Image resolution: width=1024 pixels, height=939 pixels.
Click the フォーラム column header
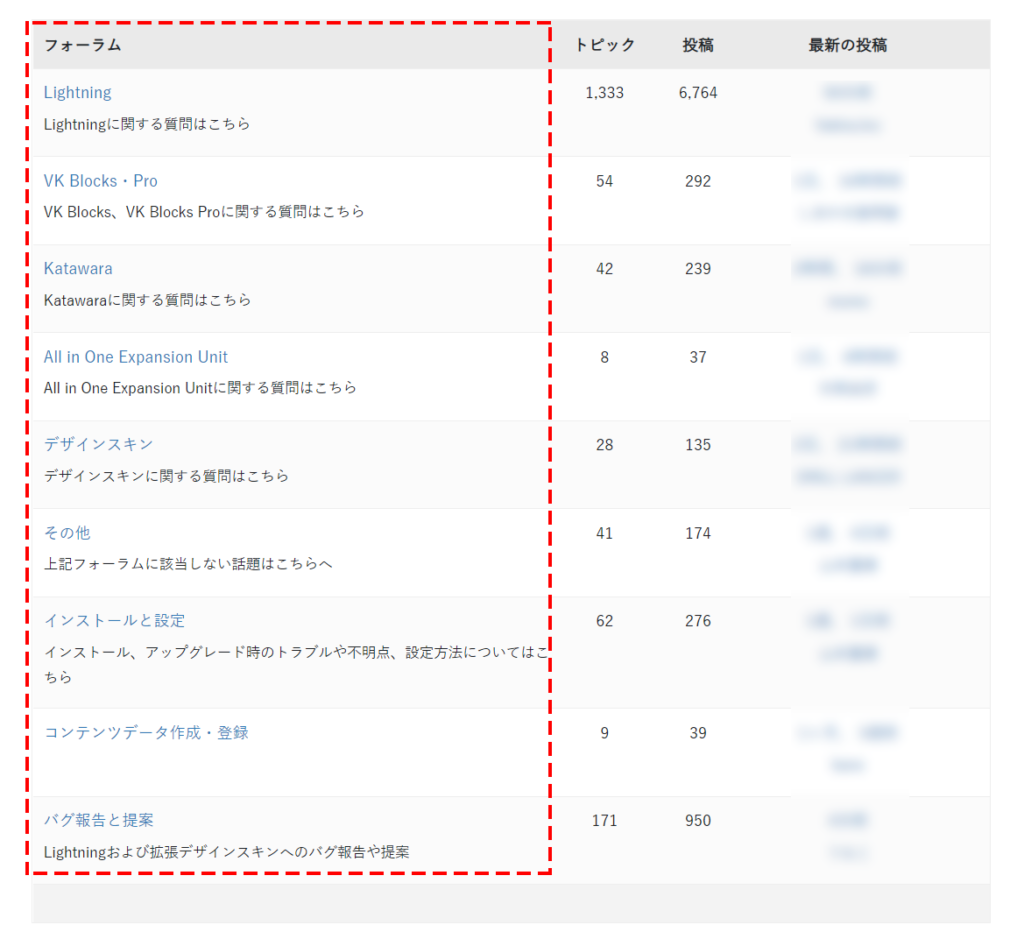click(82, 45)
